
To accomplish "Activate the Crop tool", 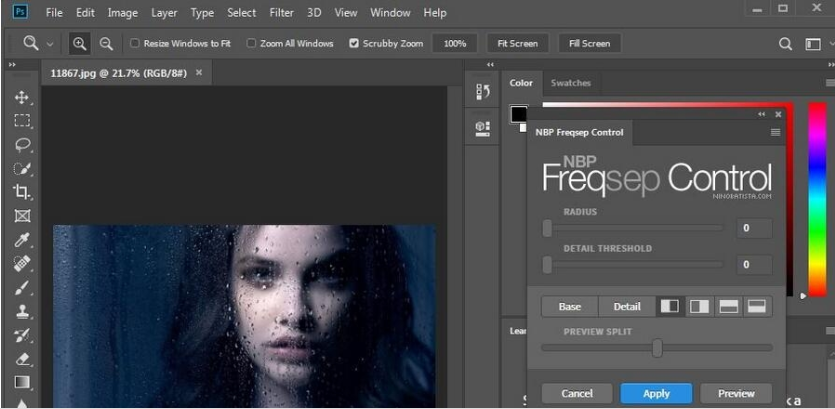I will coord(22,191).
